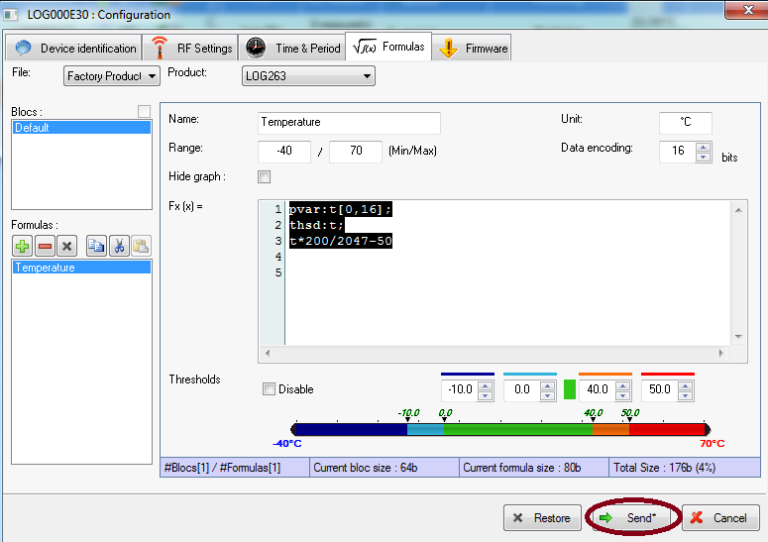Switch to RF Settings tab
768x542 pixels.
[x=190, y=47]
